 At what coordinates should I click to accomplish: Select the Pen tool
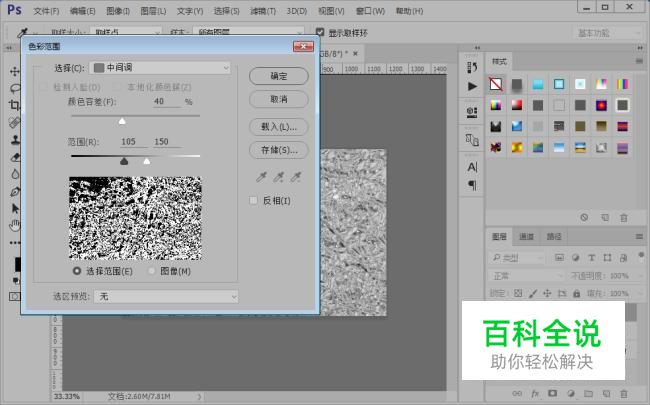(15, 192)
